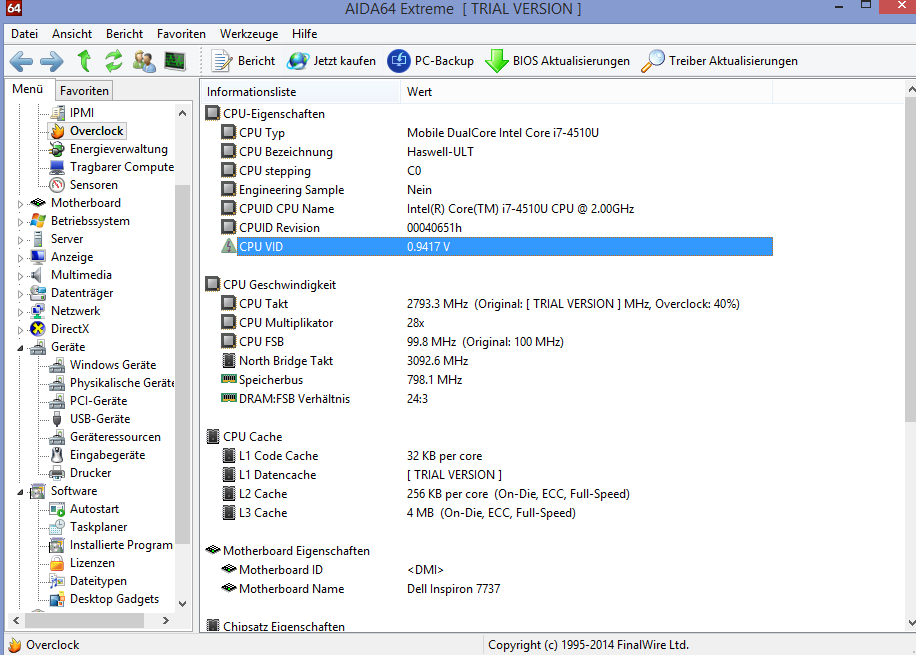
Task: Select Geräteressourcen
Action: click(115, 437)
